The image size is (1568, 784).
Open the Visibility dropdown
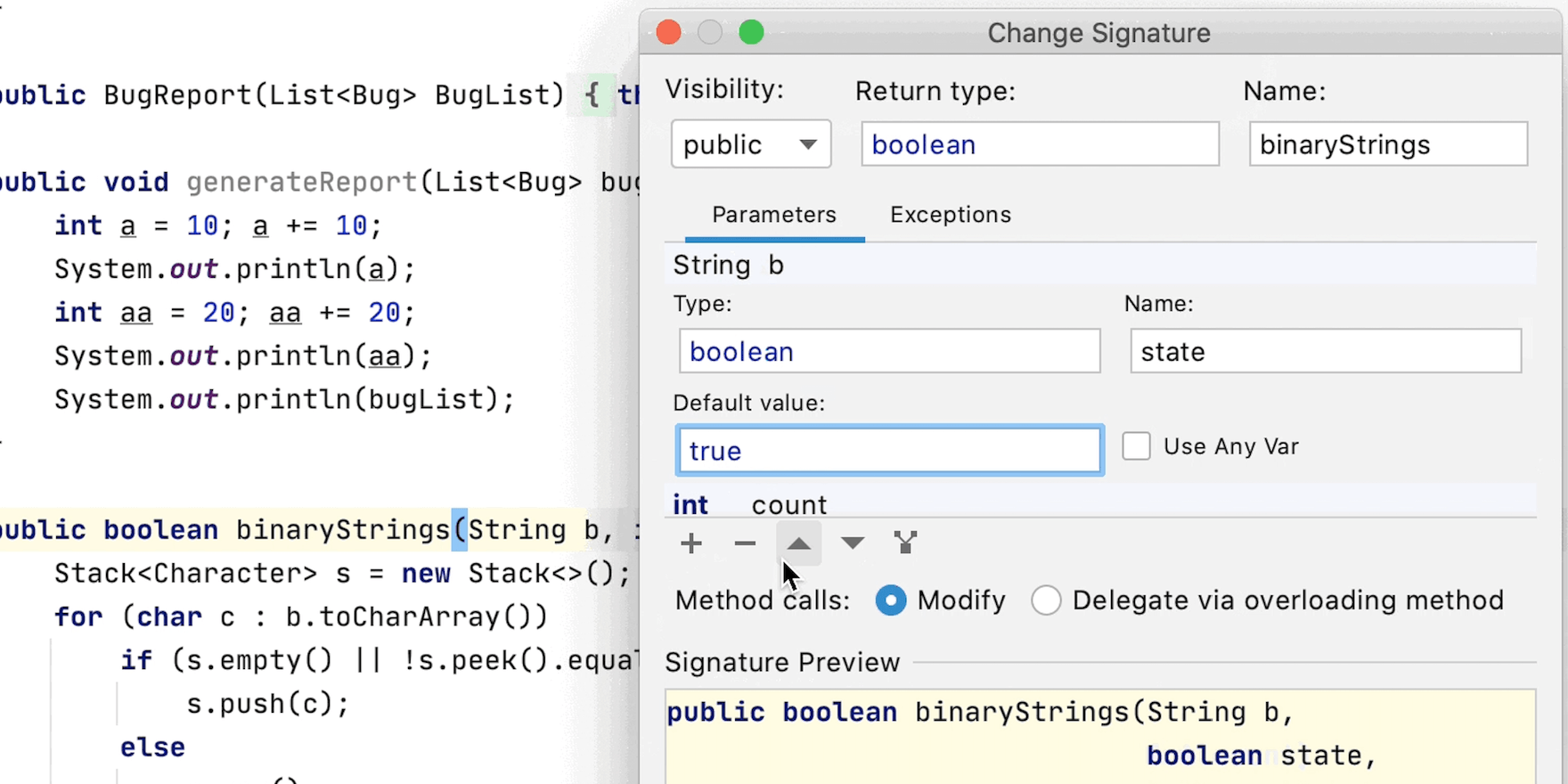(x=750, y=144)
